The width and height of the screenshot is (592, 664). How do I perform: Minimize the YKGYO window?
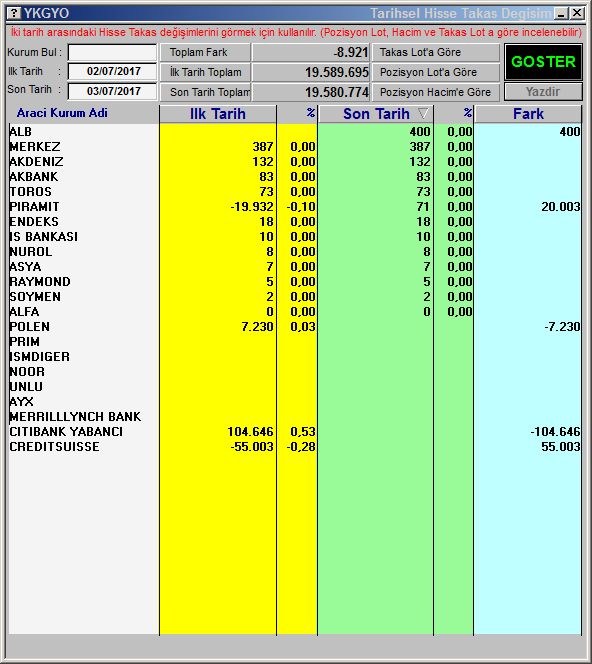[562, 14]
